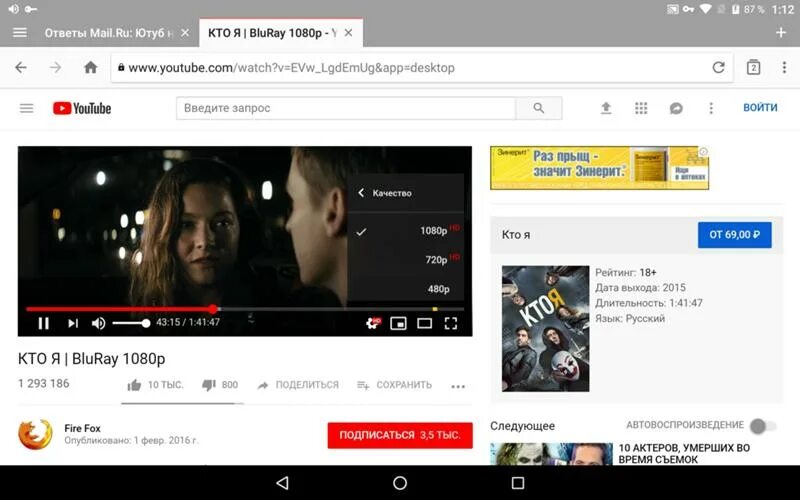Open a new browser tab with plus
The image size is (800, 500).
[781, 33]
